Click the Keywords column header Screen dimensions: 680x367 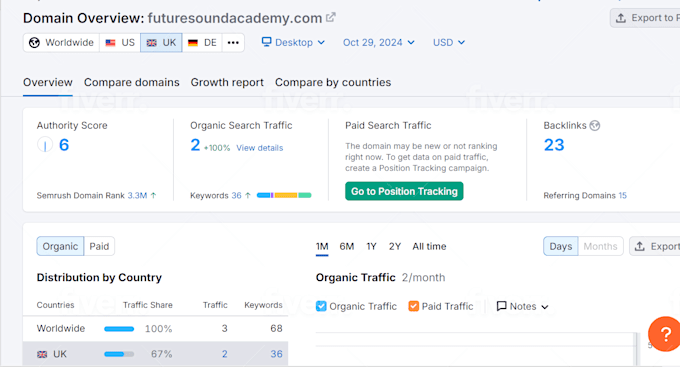tap(263, 305)
